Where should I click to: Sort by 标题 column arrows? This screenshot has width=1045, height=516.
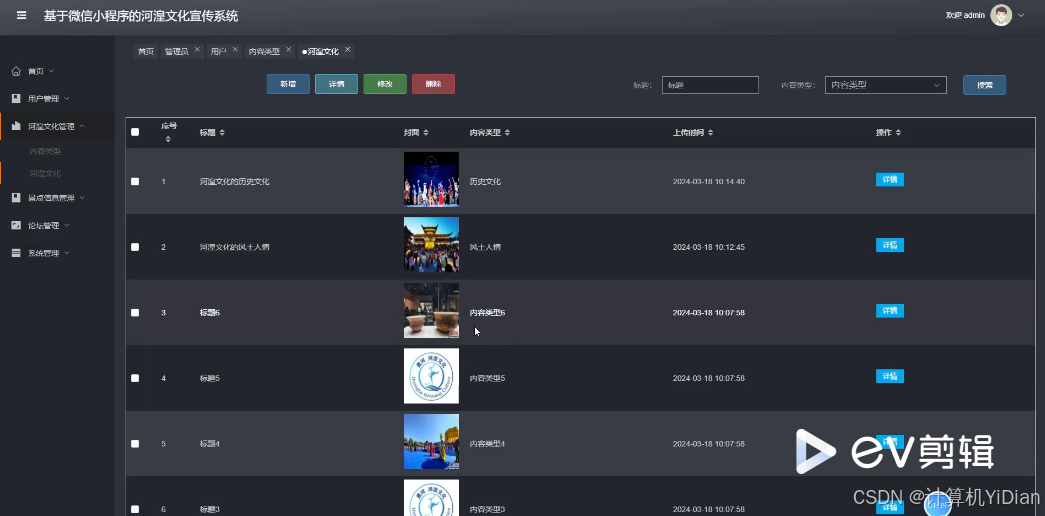[222, 133]
